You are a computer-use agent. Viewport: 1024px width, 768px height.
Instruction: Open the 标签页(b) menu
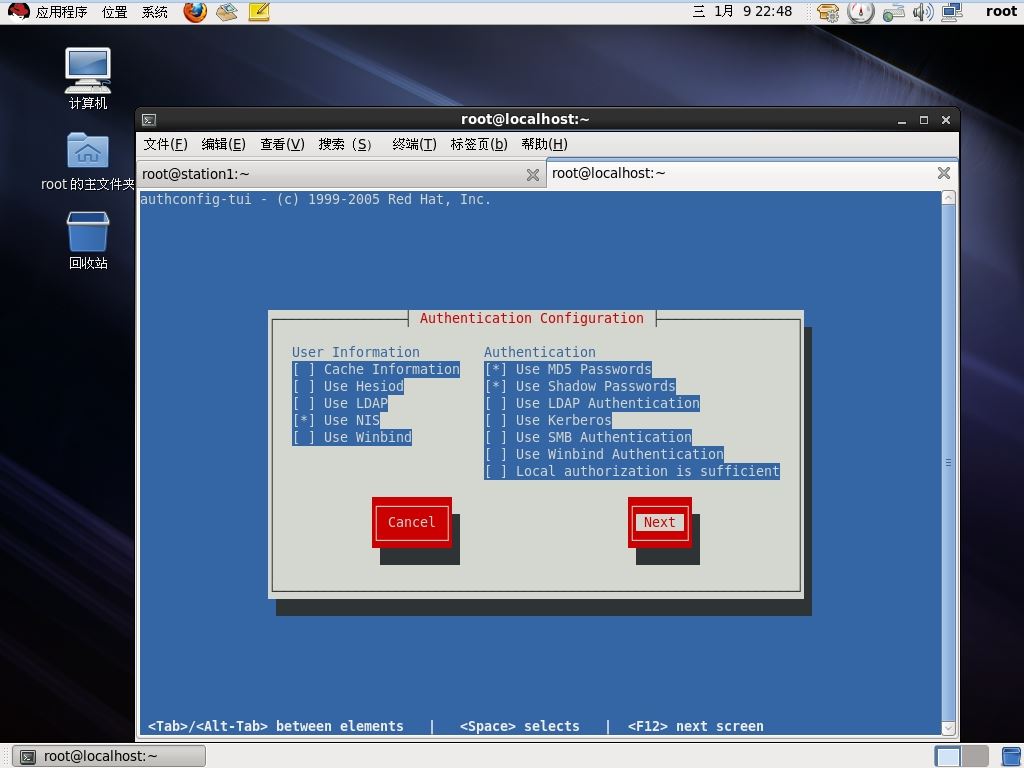pyautogui.click(x=479, y=144)
